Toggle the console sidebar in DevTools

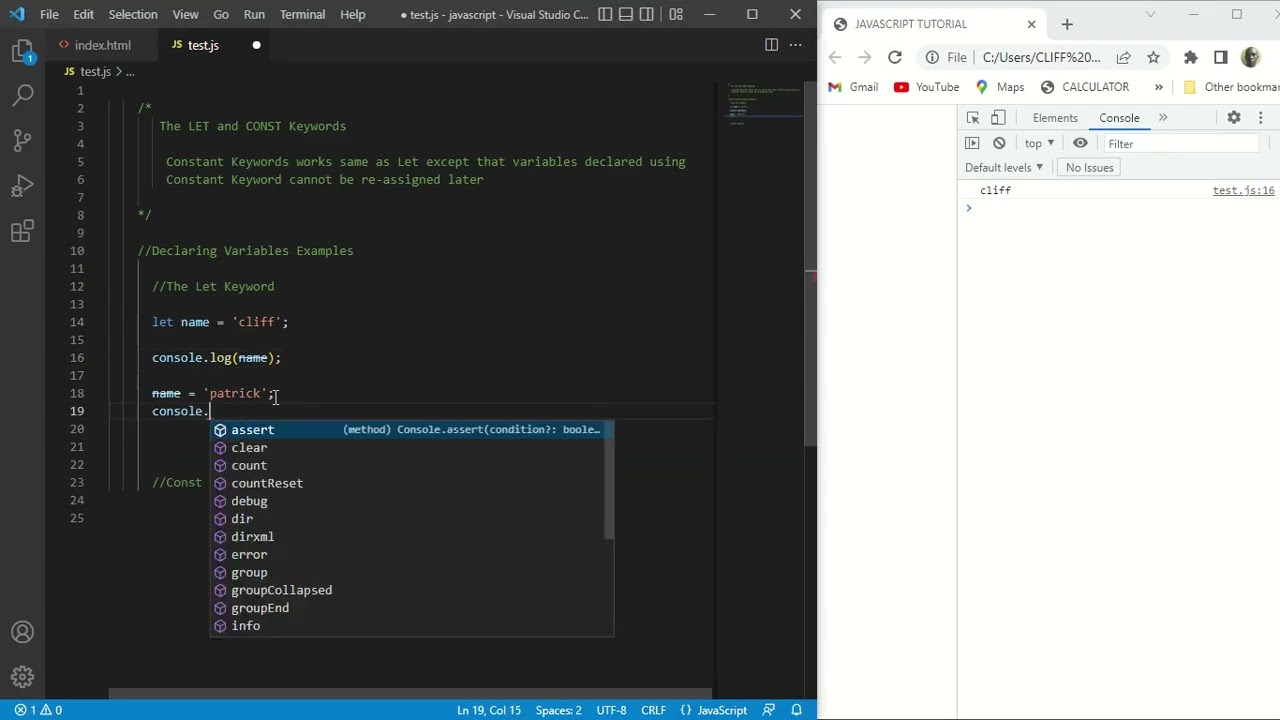[x=973, y=144]
